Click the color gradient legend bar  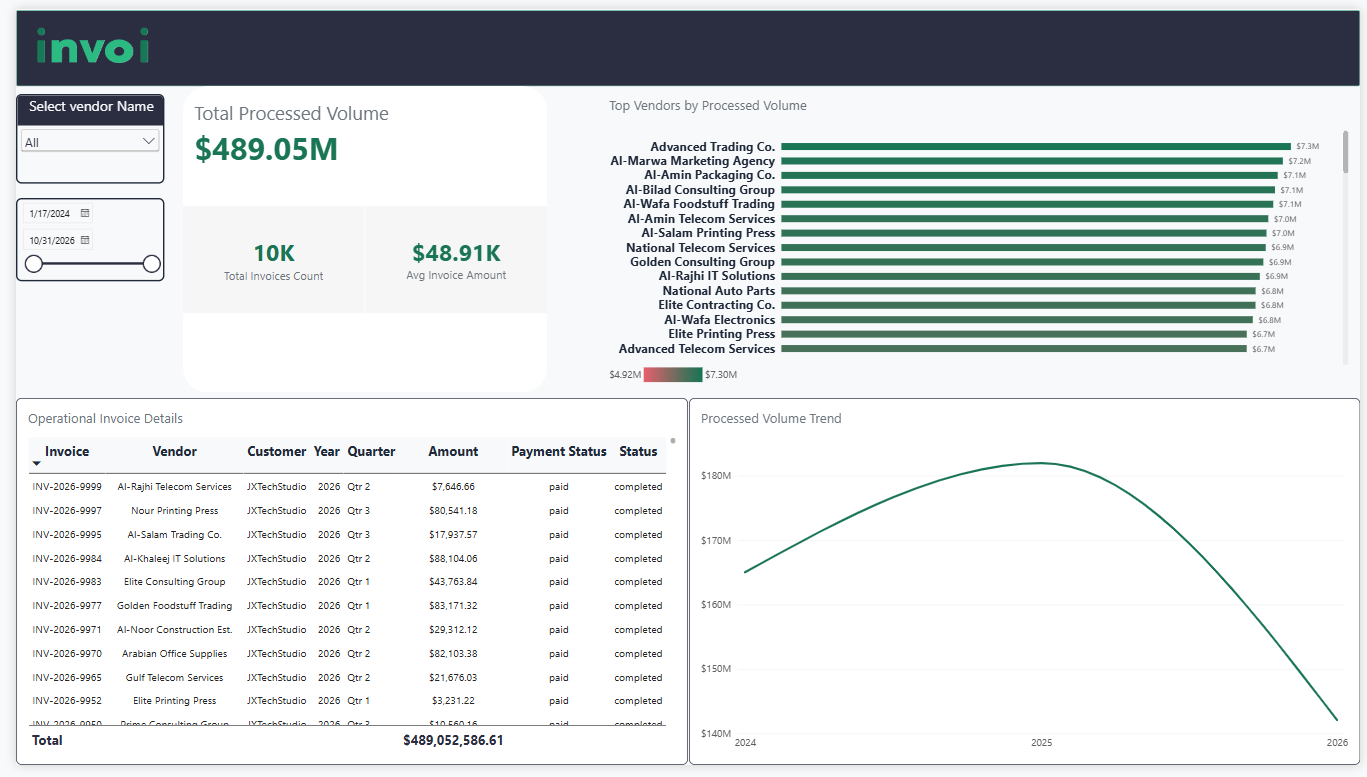click(673, 375)
